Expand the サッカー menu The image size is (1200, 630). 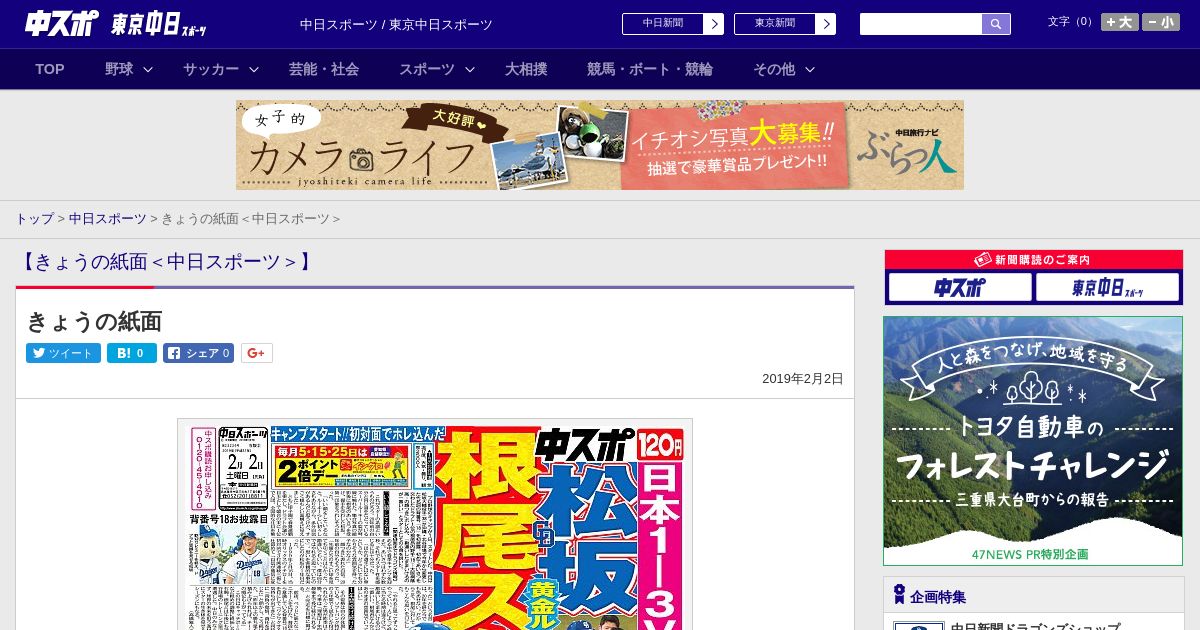coord(221,69)
